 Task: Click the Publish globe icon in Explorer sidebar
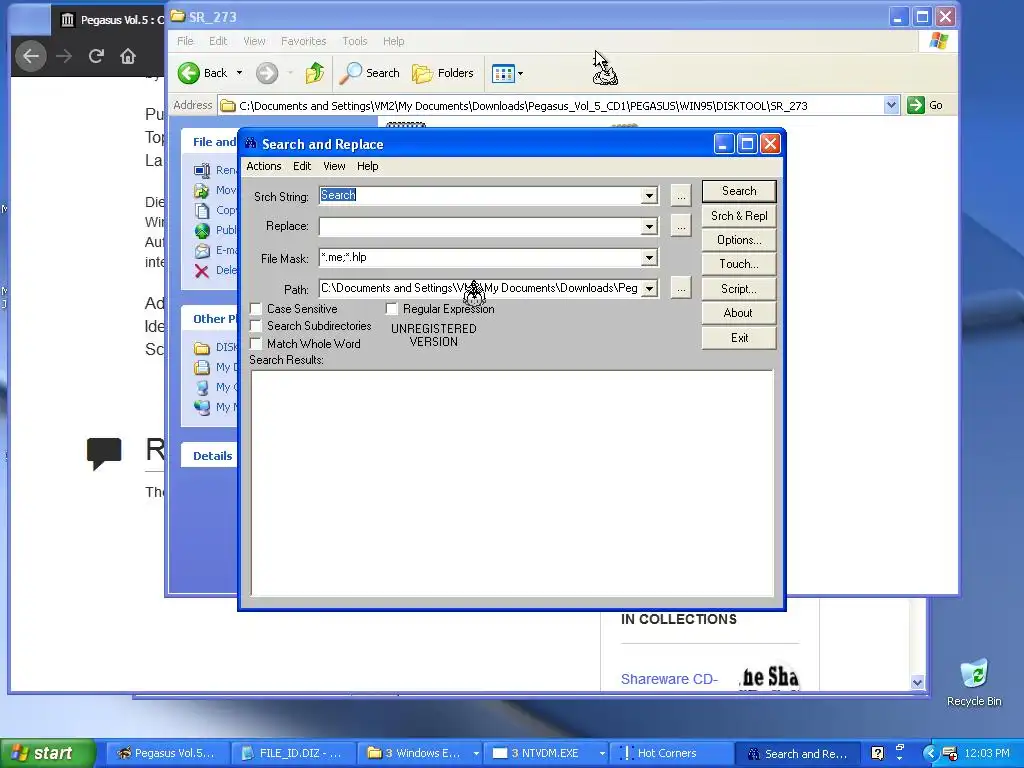pyautogui.click(x=202, y=231)
